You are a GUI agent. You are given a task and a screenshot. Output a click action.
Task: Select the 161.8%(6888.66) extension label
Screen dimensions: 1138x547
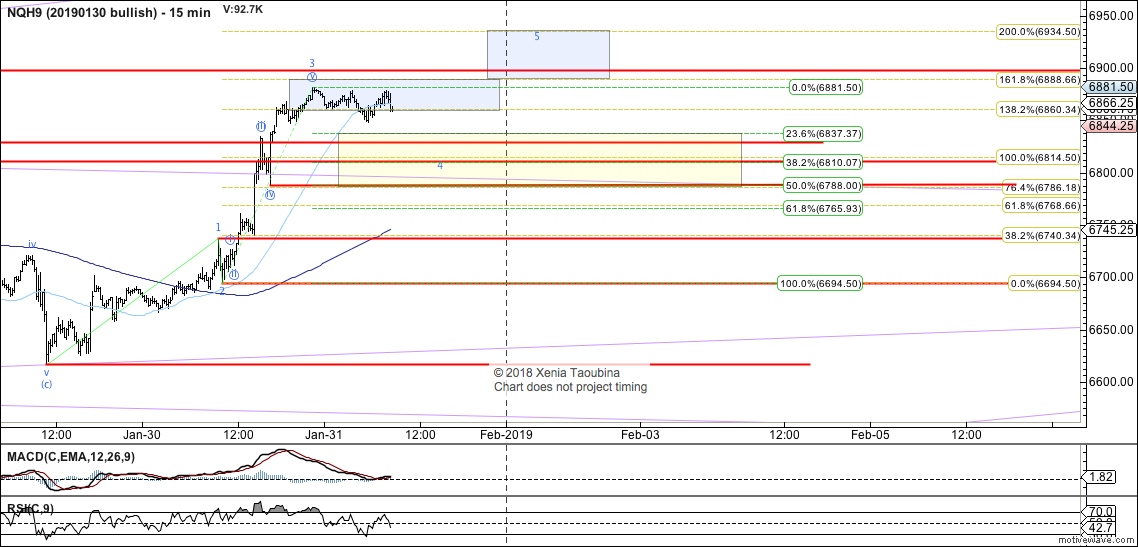tap(1039, 79)
